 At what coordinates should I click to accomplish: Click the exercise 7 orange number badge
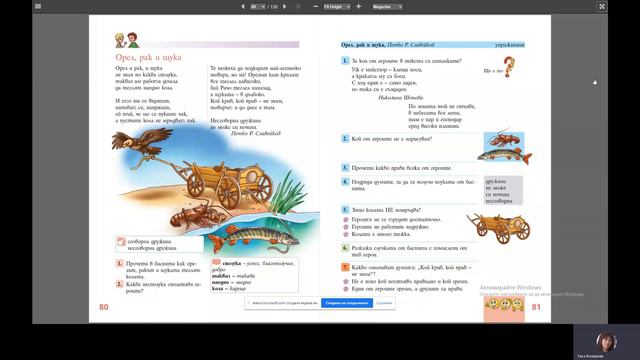(x=345, y=267)
